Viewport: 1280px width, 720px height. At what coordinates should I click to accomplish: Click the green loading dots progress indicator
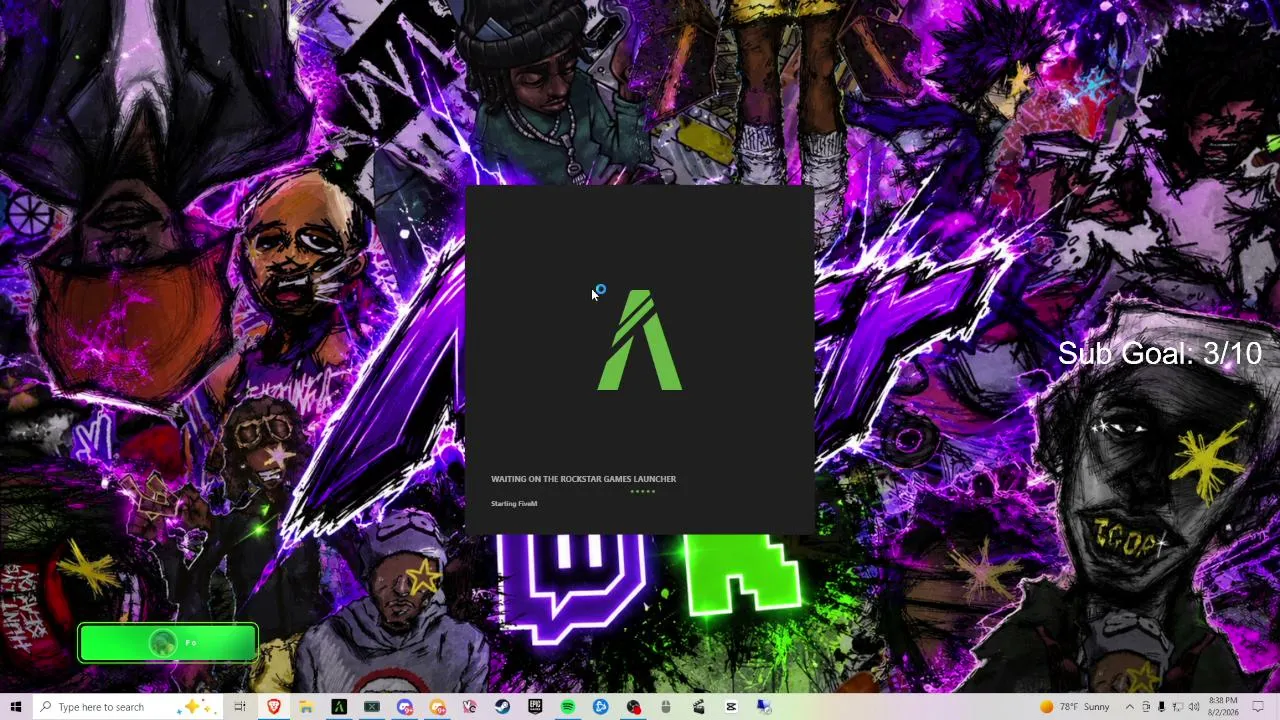coord(643,491)
